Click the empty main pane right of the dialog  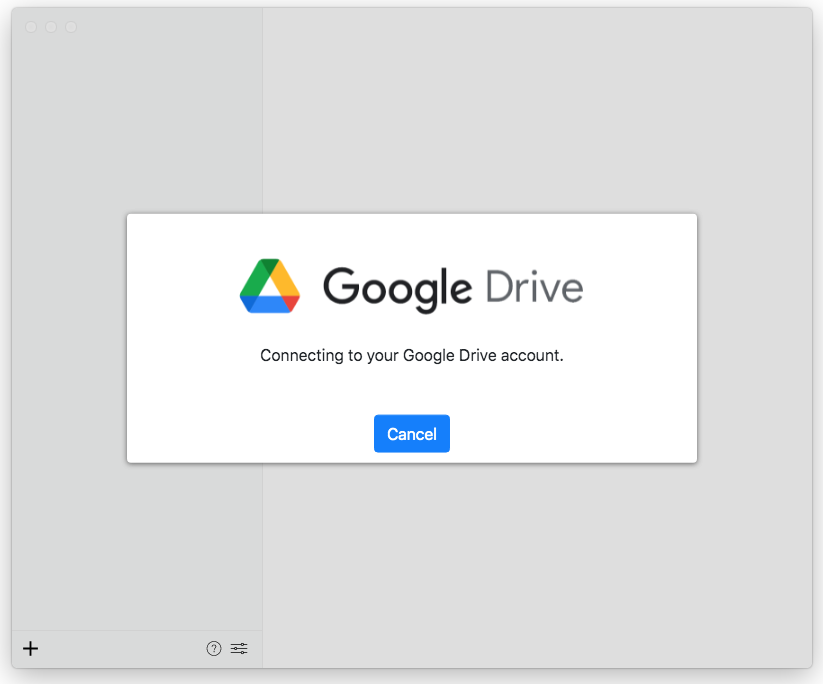(755, 340)
